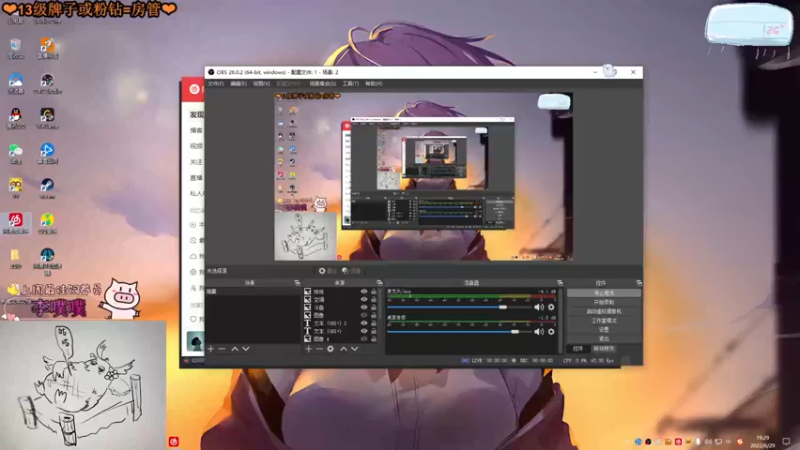Add a new scene with the plus icon
This screenshot has width=800, height=450.
tap(211, 349)
